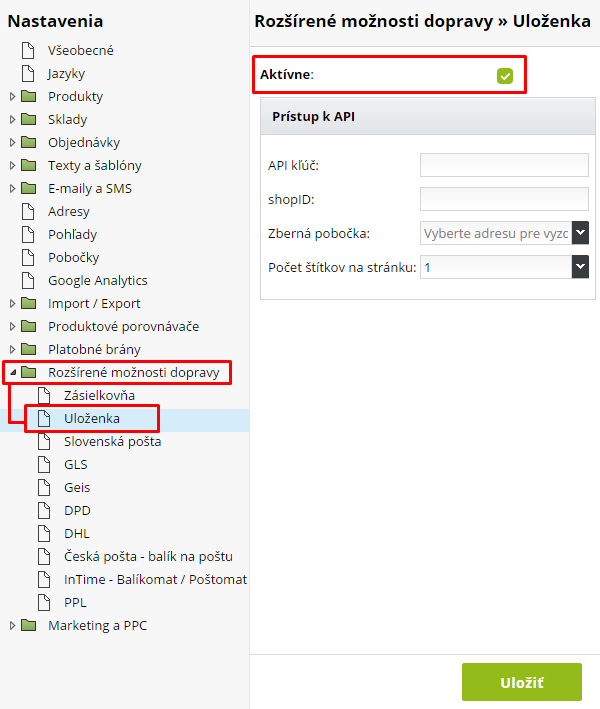Click the Adresy page icon
The width and height of the screenshot is (600, 709).
pyautogui.click(x=28, y=211)
